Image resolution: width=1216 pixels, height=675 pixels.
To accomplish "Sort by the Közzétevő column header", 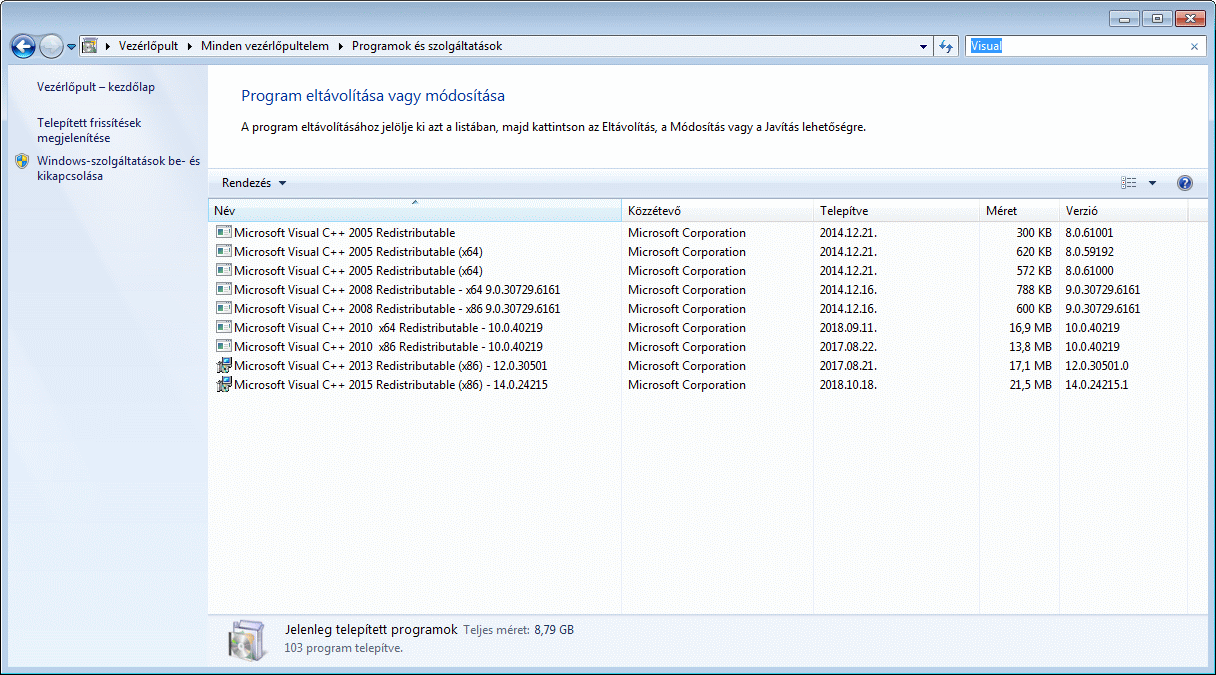I will point(717,211).
